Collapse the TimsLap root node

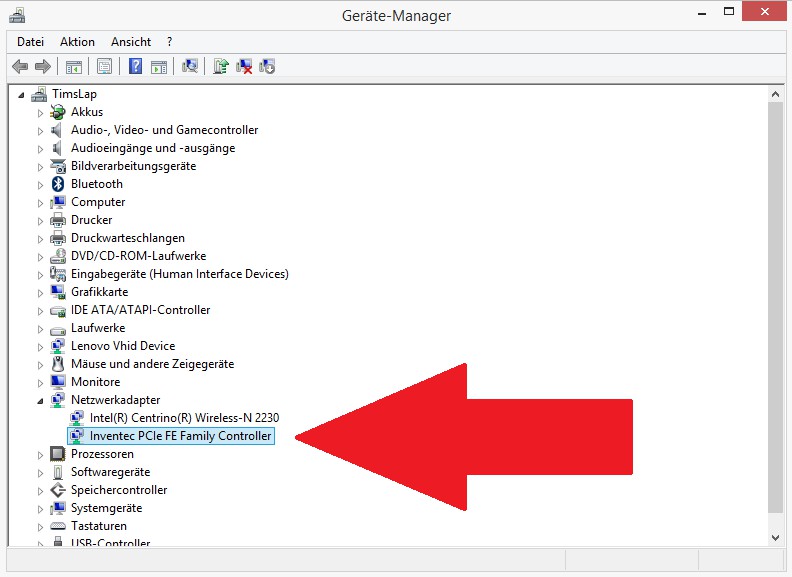[22, 94]
